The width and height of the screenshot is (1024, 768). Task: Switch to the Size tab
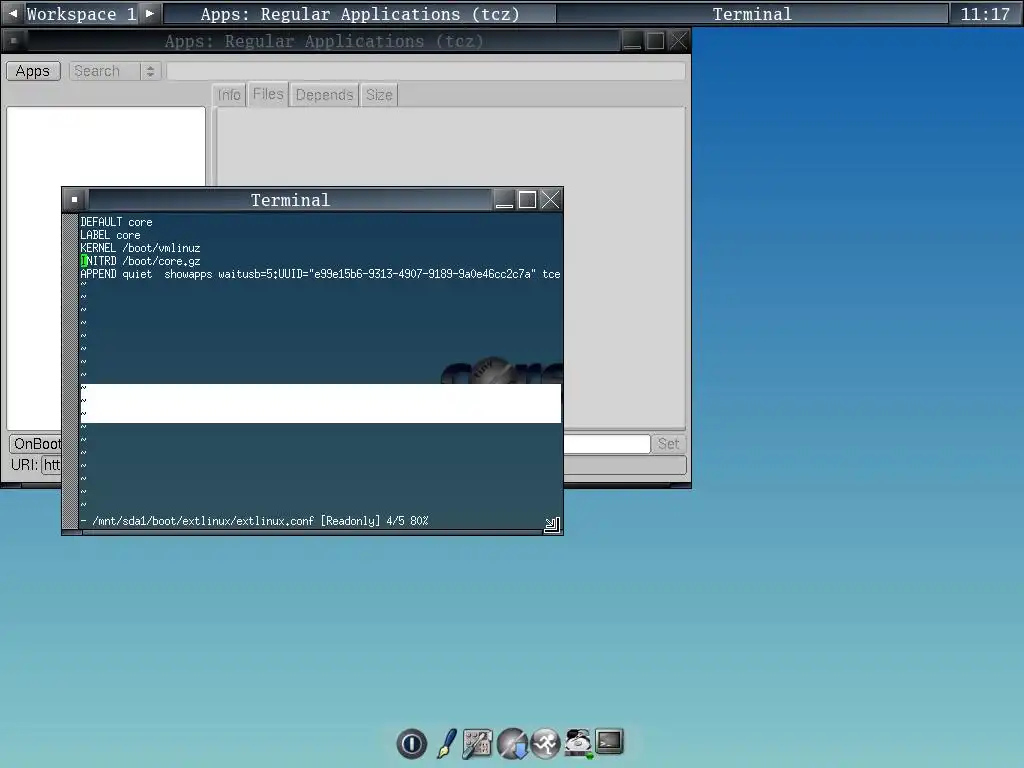[x=379, y=95]
